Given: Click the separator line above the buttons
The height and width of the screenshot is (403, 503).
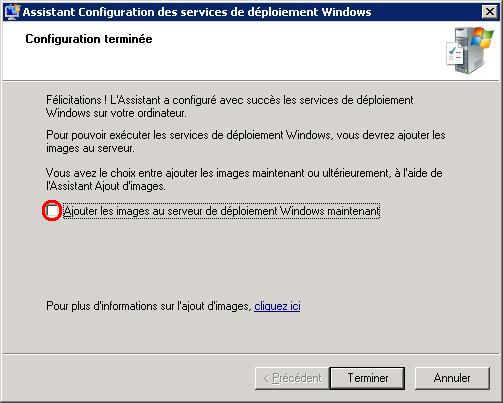Looking at the screenshot, I should 251,353.
